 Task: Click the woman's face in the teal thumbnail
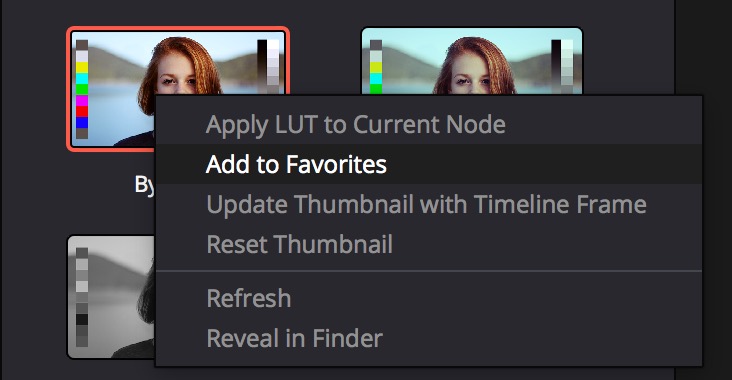coord(469,78)
